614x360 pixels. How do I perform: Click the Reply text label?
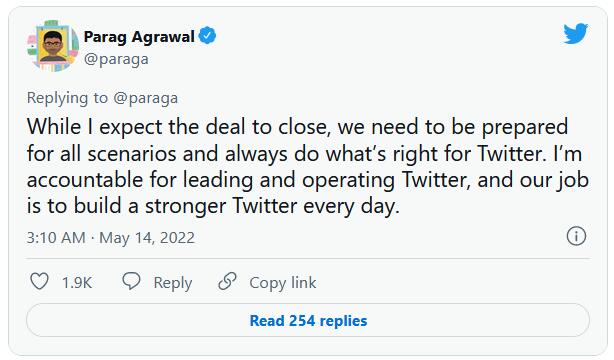pos(173,283)
